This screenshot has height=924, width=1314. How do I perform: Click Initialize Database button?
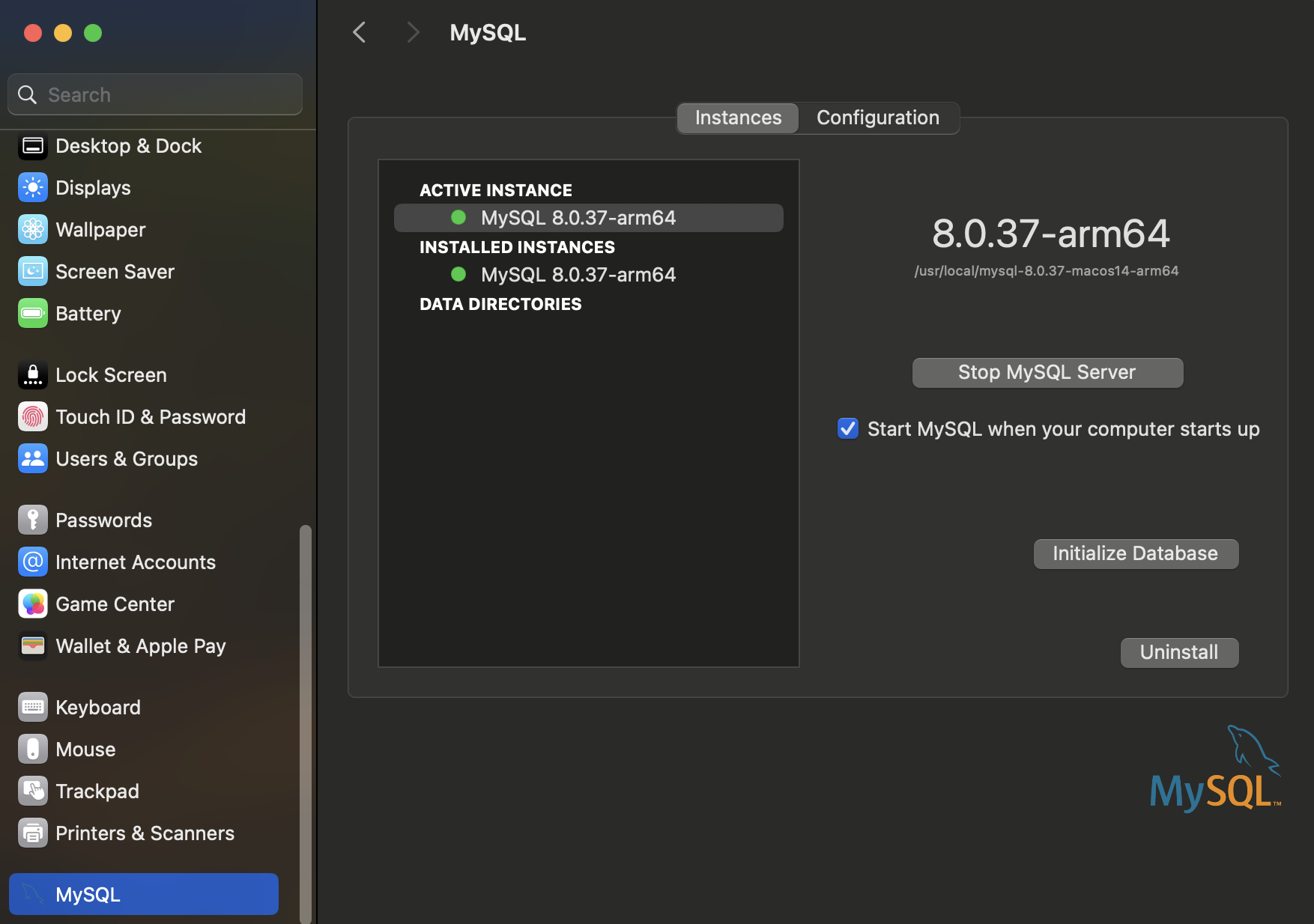pyautogui.click(x=1136, y=553)
